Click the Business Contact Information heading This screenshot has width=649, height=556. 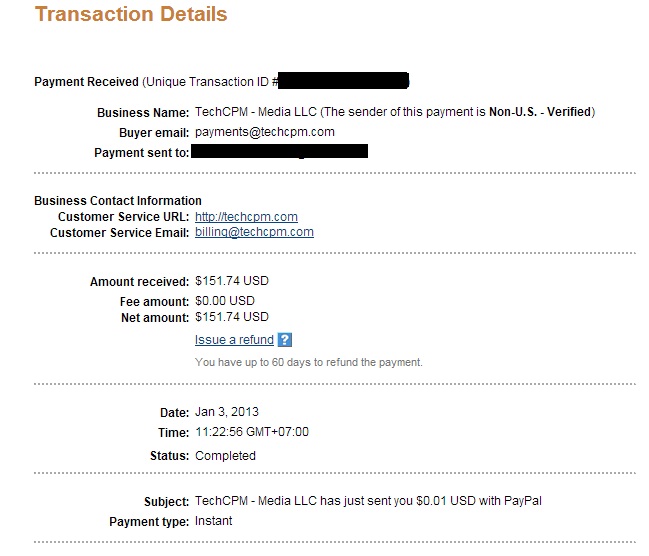(x=118, y=201)
